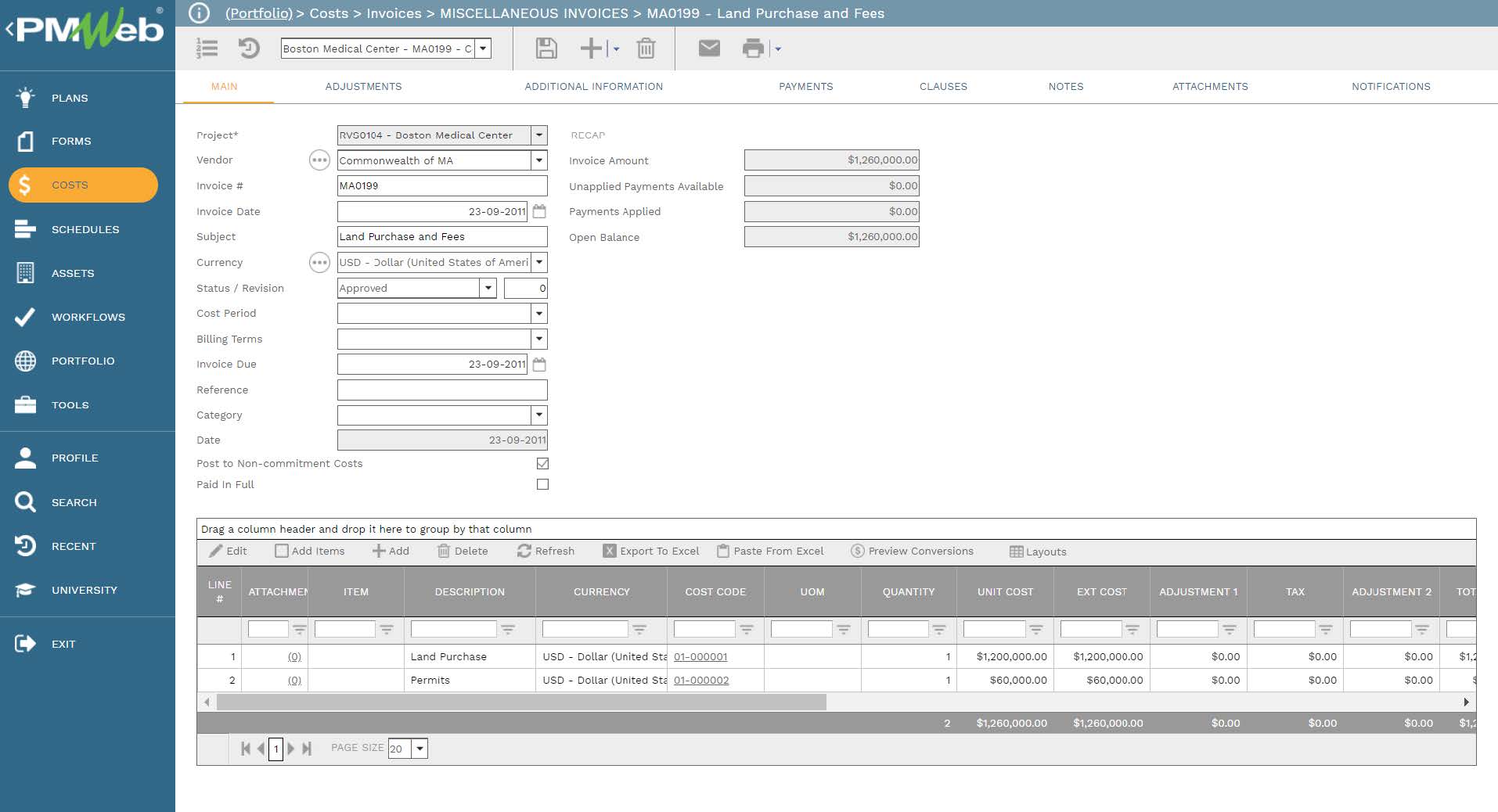Viewport: 1498px width, 812px height.
Task: Expand the Status dropdown showing Approved
Action: point(488,288)
